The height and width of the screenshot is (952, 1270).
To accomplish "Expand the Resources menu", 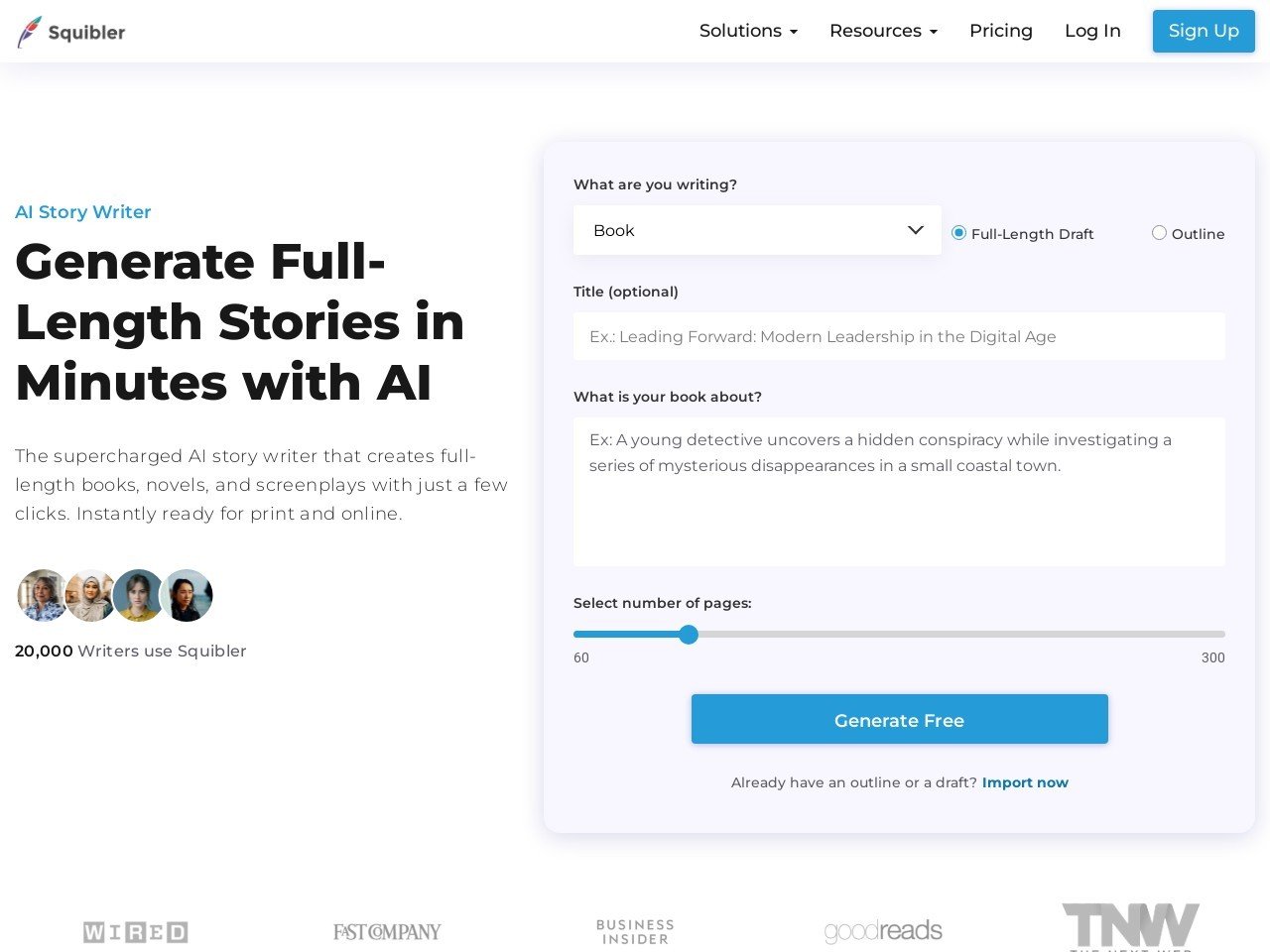I will [x=883, y=31].
